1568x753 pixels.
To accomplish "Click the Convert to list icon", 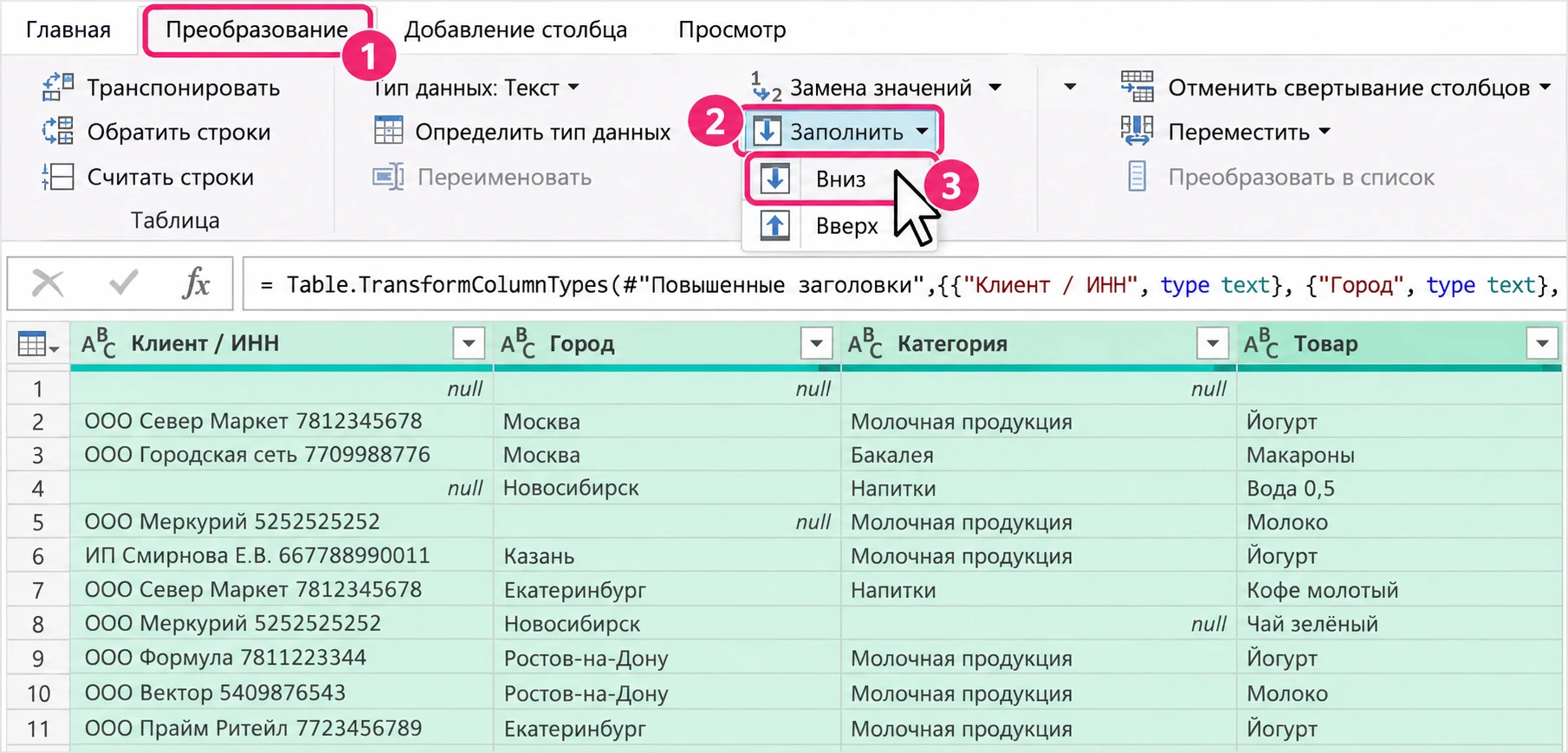I will coord(1137,177).
